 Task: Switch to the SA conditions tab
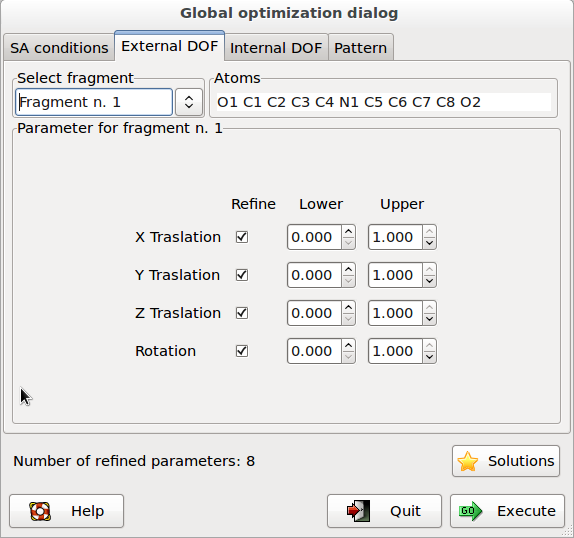pyautogui.click(x=59, y=48)
